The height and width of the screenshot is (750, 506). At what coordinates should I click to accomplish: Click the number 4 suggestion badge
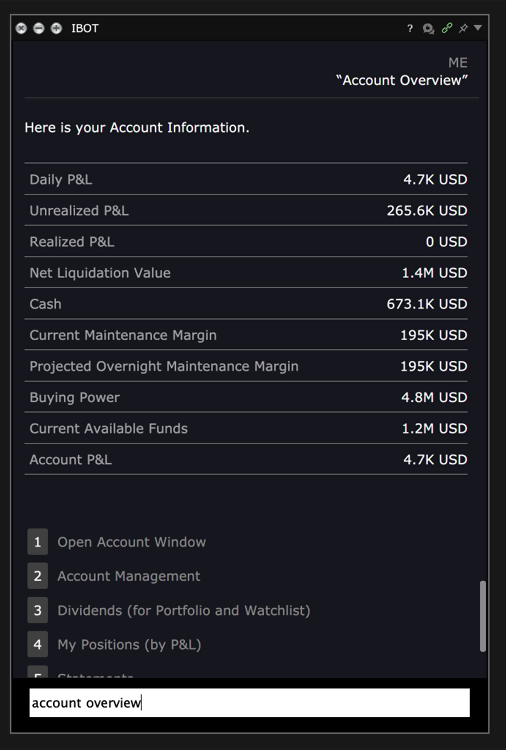pyautogui.click(x=37, y=644)
